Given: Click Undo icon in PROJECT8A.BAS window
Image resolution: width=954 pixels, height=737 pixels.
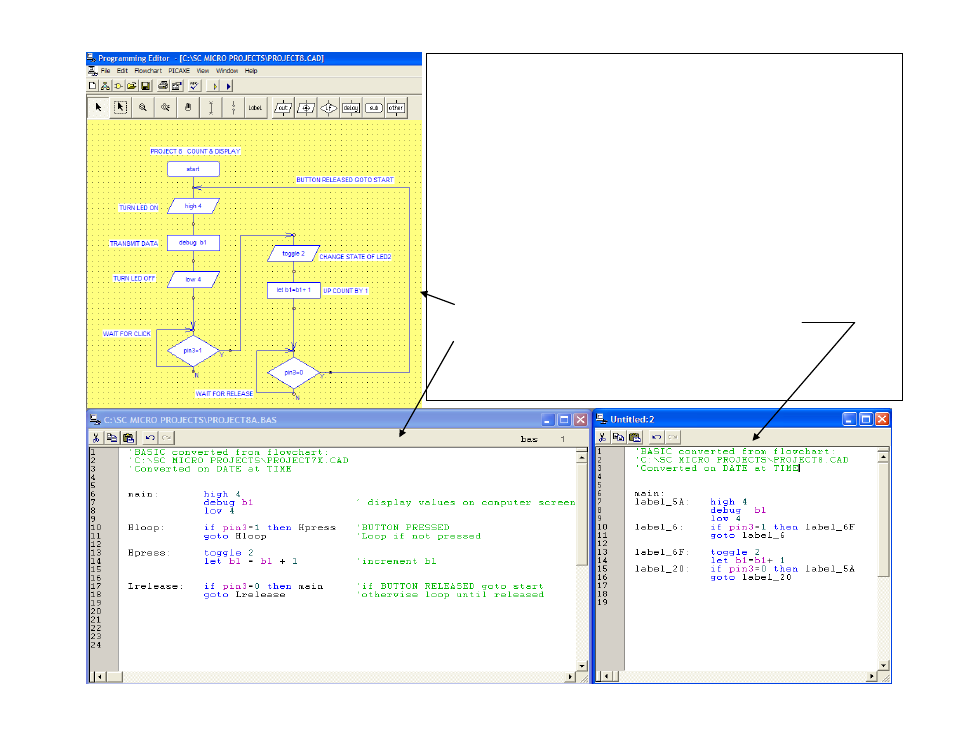Looking at the screenshot, I should coord(150,438).
